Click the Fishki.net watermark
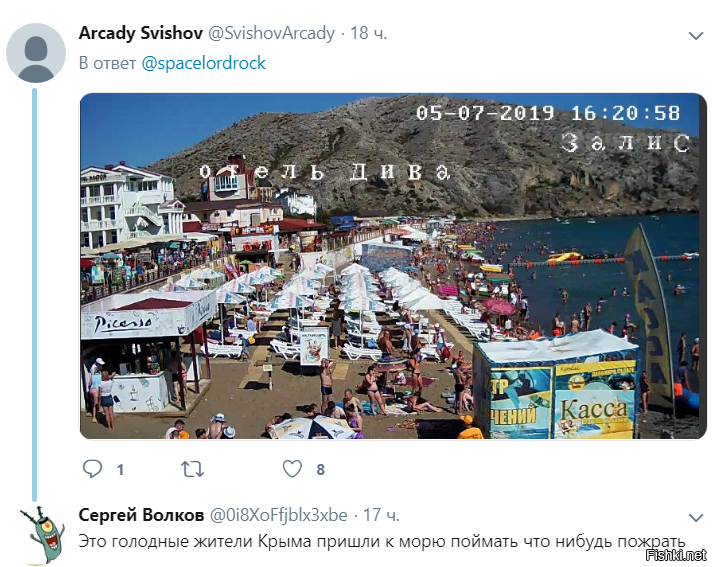 click(676, 555)
